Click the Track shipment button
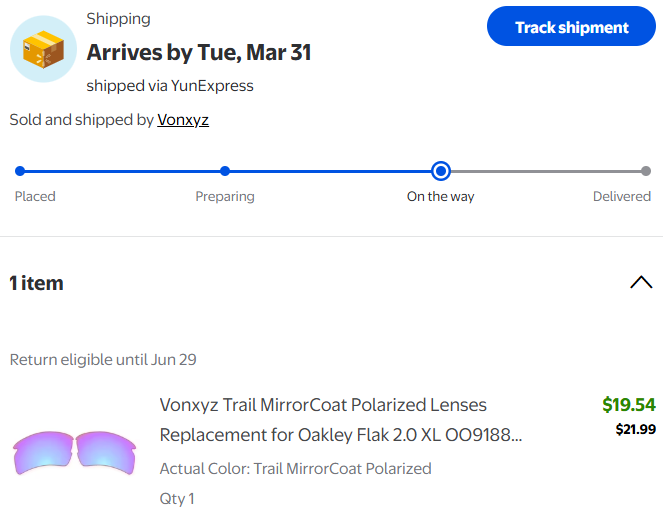Viewport: 663px width, 512px height. [572, 27]
